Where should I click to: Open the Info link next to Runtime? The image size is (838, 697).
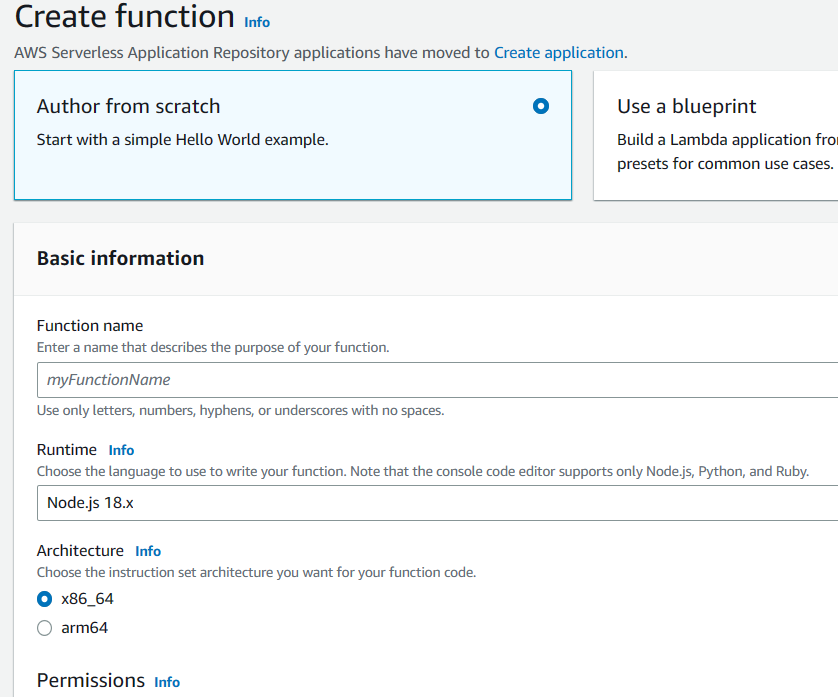[121, 451]
